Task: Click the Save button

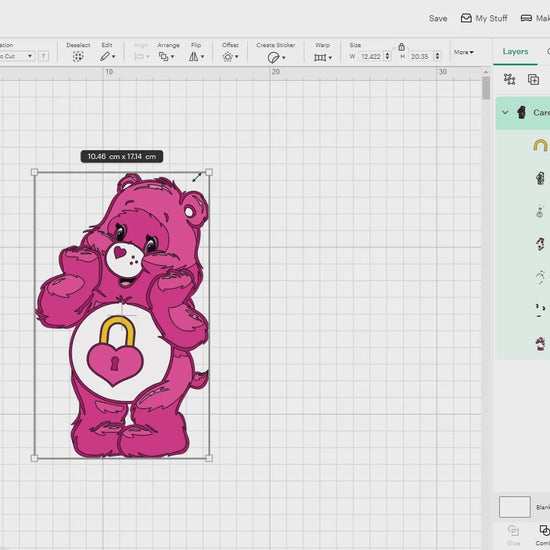Action: point(438,18)
